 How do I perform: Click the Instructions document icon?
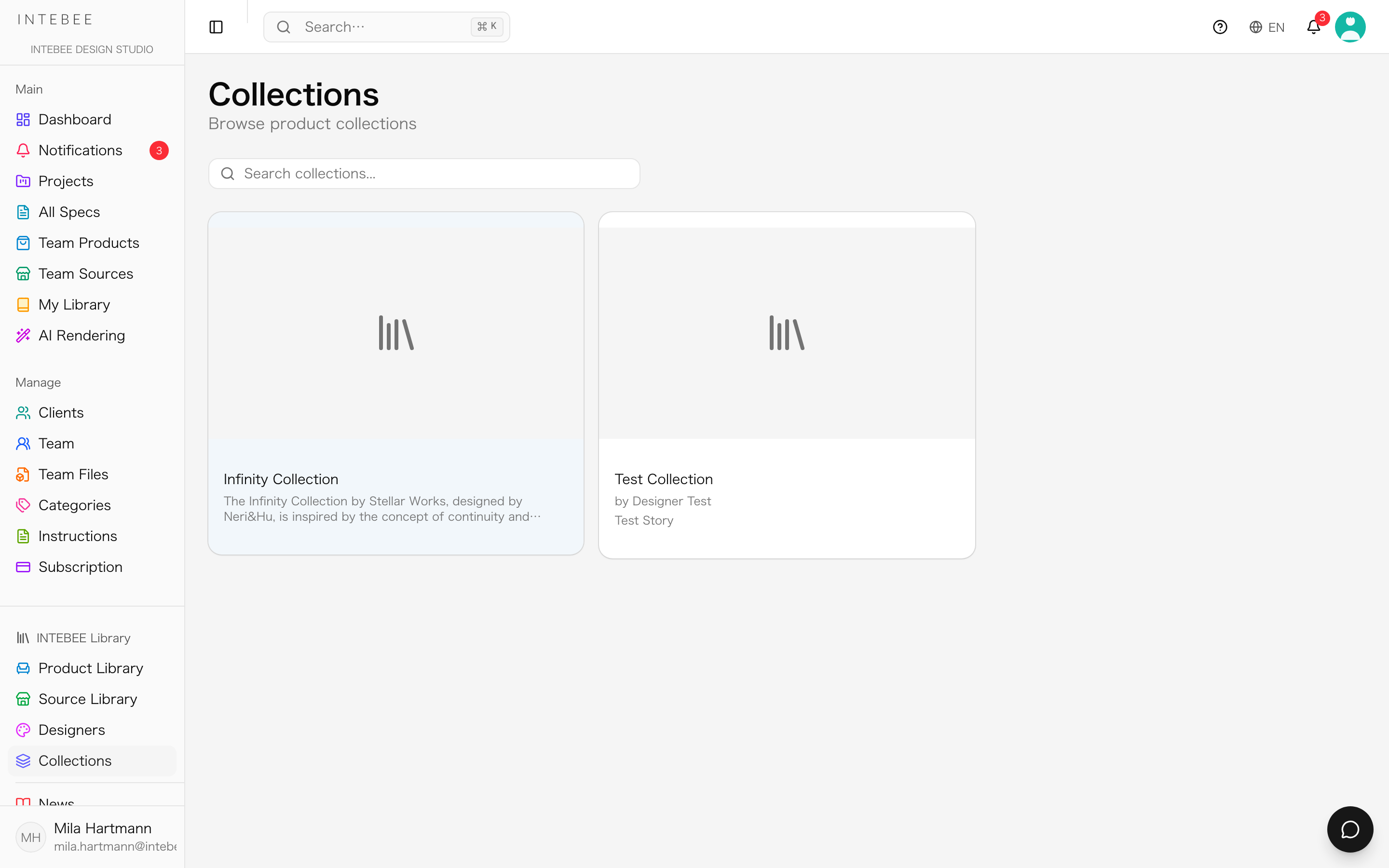coord(23,536)
